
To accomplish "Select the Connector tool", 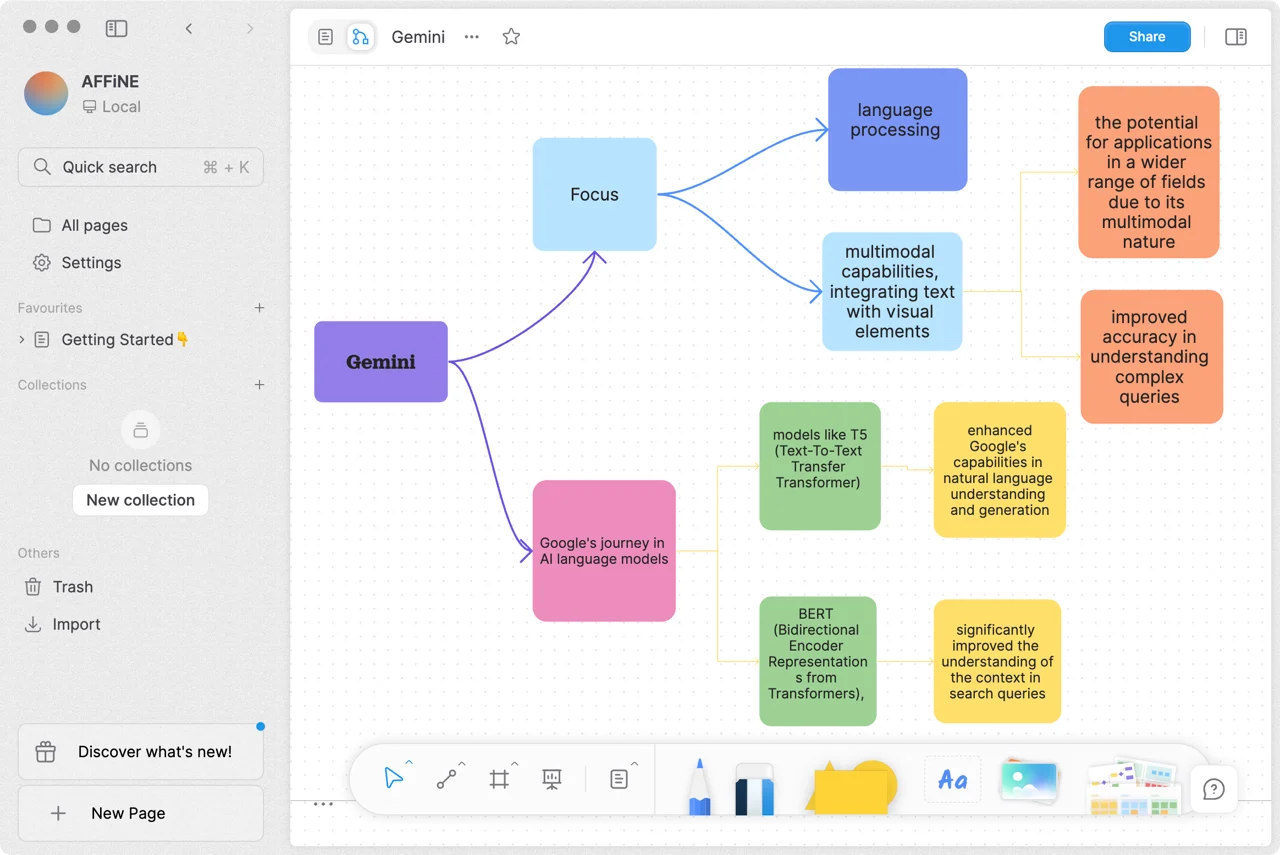I will (x=446, y=779).
